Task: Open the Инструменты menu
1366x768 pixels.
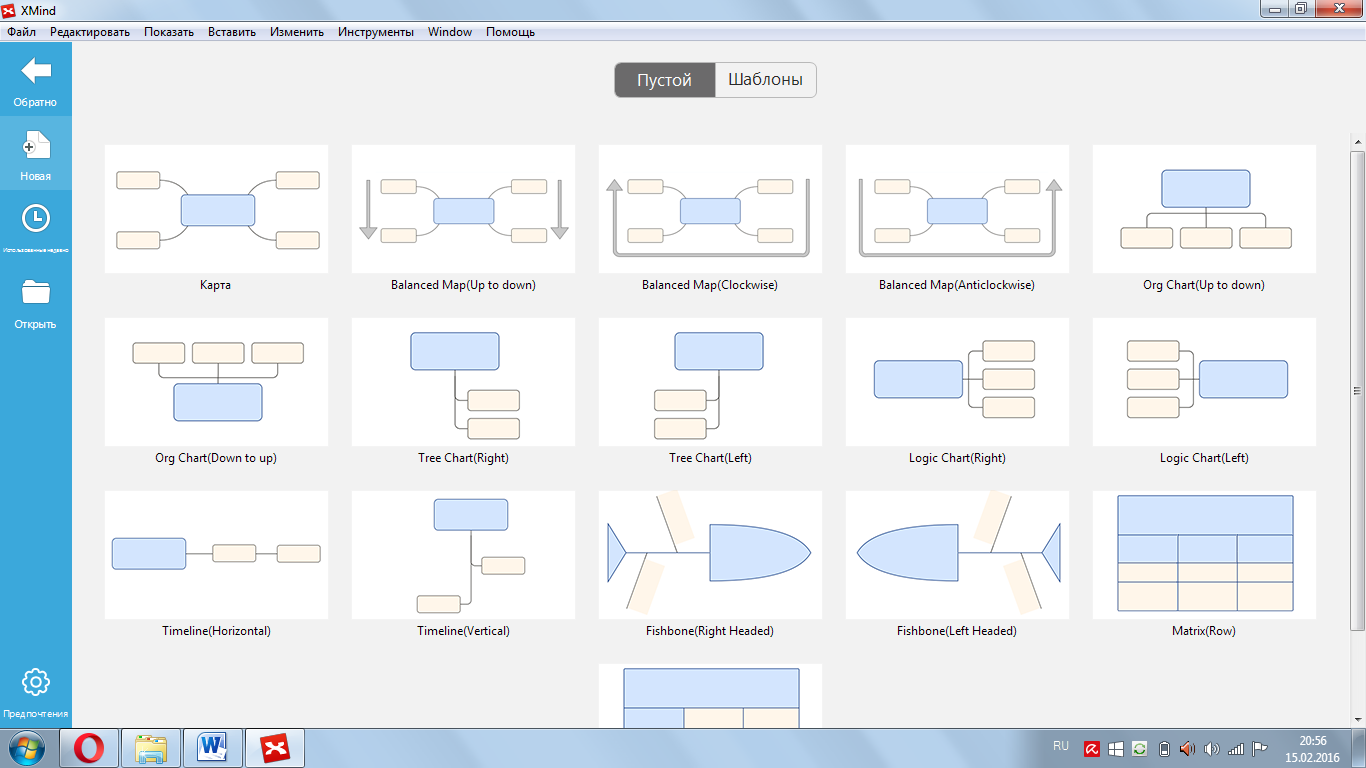Action: pos(376,32)
